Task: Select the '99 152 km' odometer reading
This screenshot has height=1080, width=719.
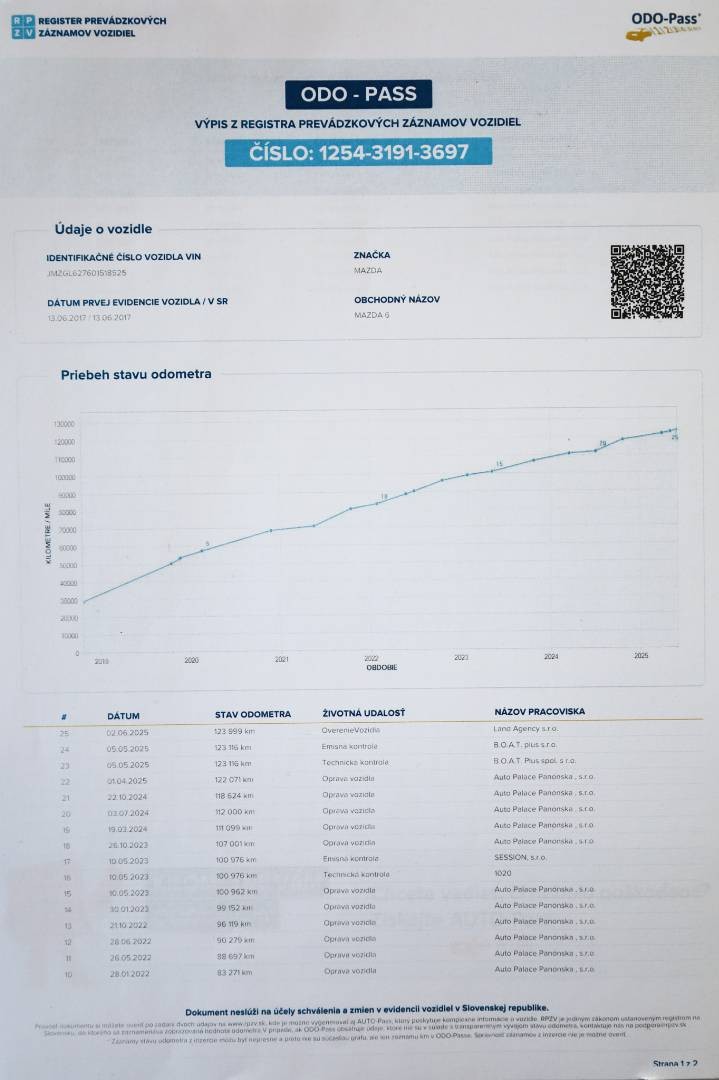Action: tap(235, 908)
